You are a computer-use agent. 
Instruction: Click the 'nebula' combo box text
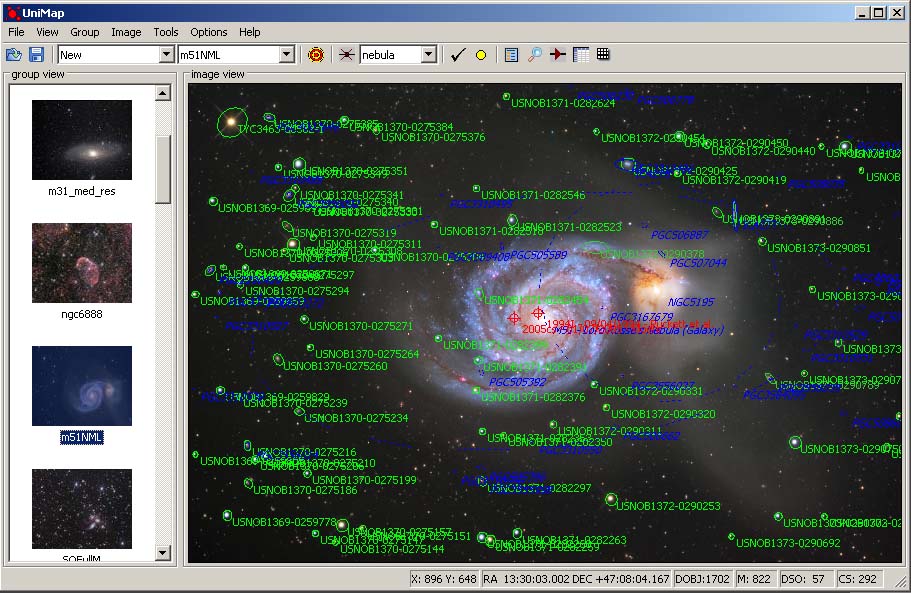click(x=390, y=55)
